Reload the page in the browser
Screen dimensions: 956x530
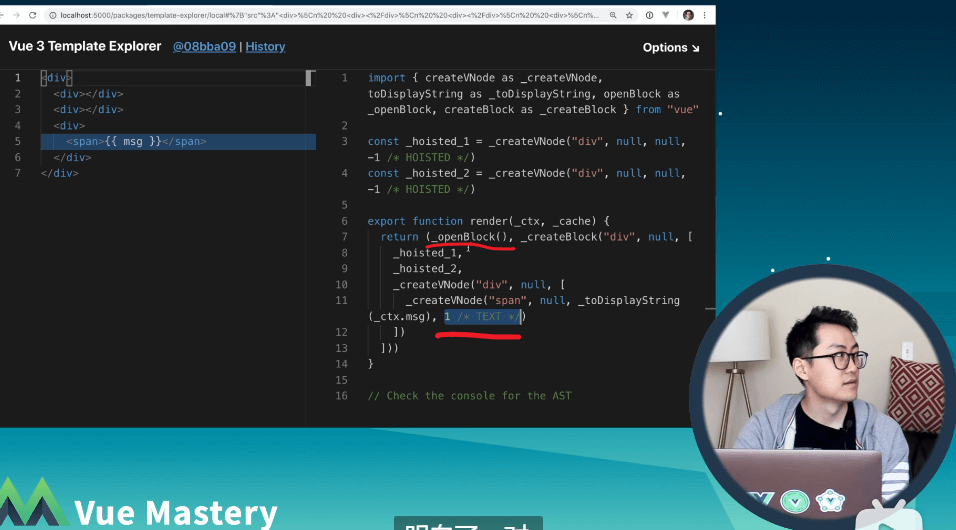click(x=32, y=15)
